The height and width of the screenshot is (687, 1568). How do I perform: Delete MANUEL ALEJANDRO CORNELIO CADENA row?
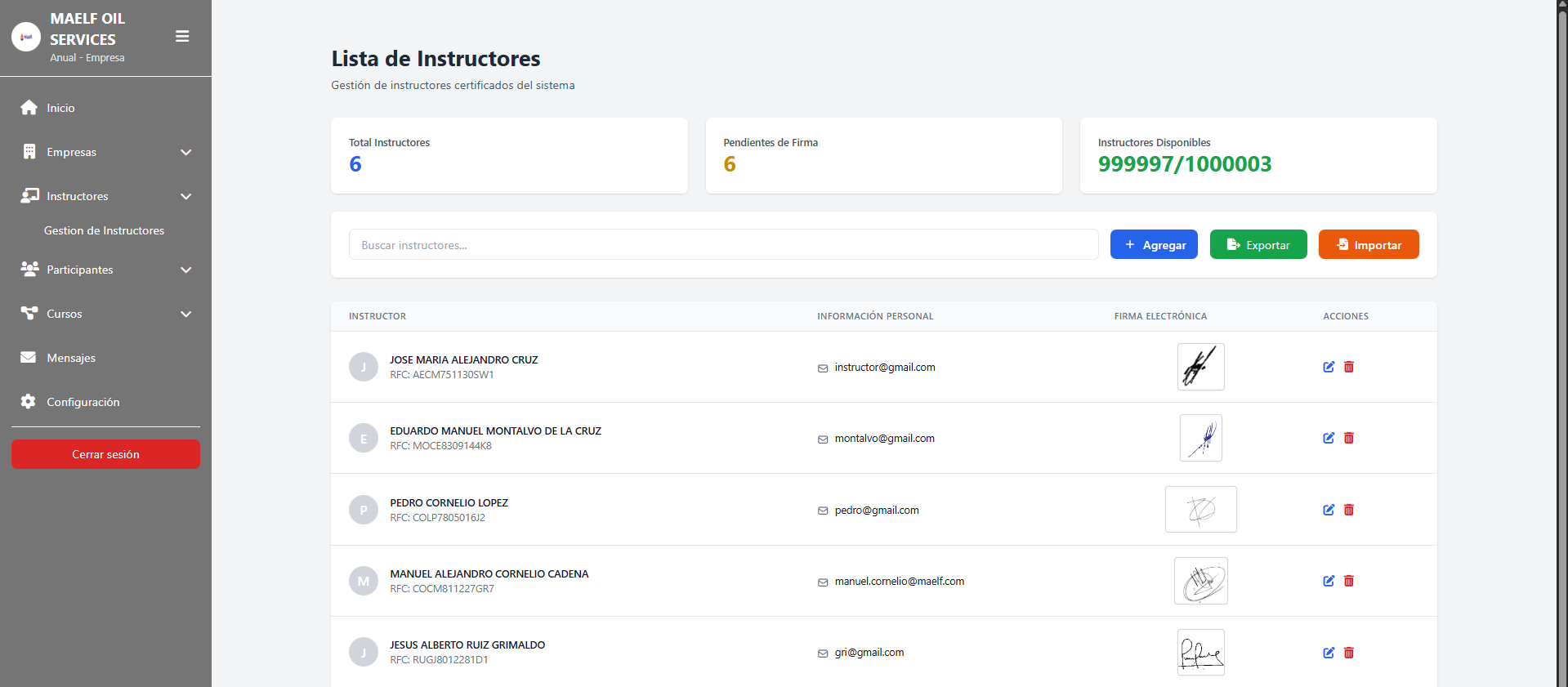[1349, 581]
